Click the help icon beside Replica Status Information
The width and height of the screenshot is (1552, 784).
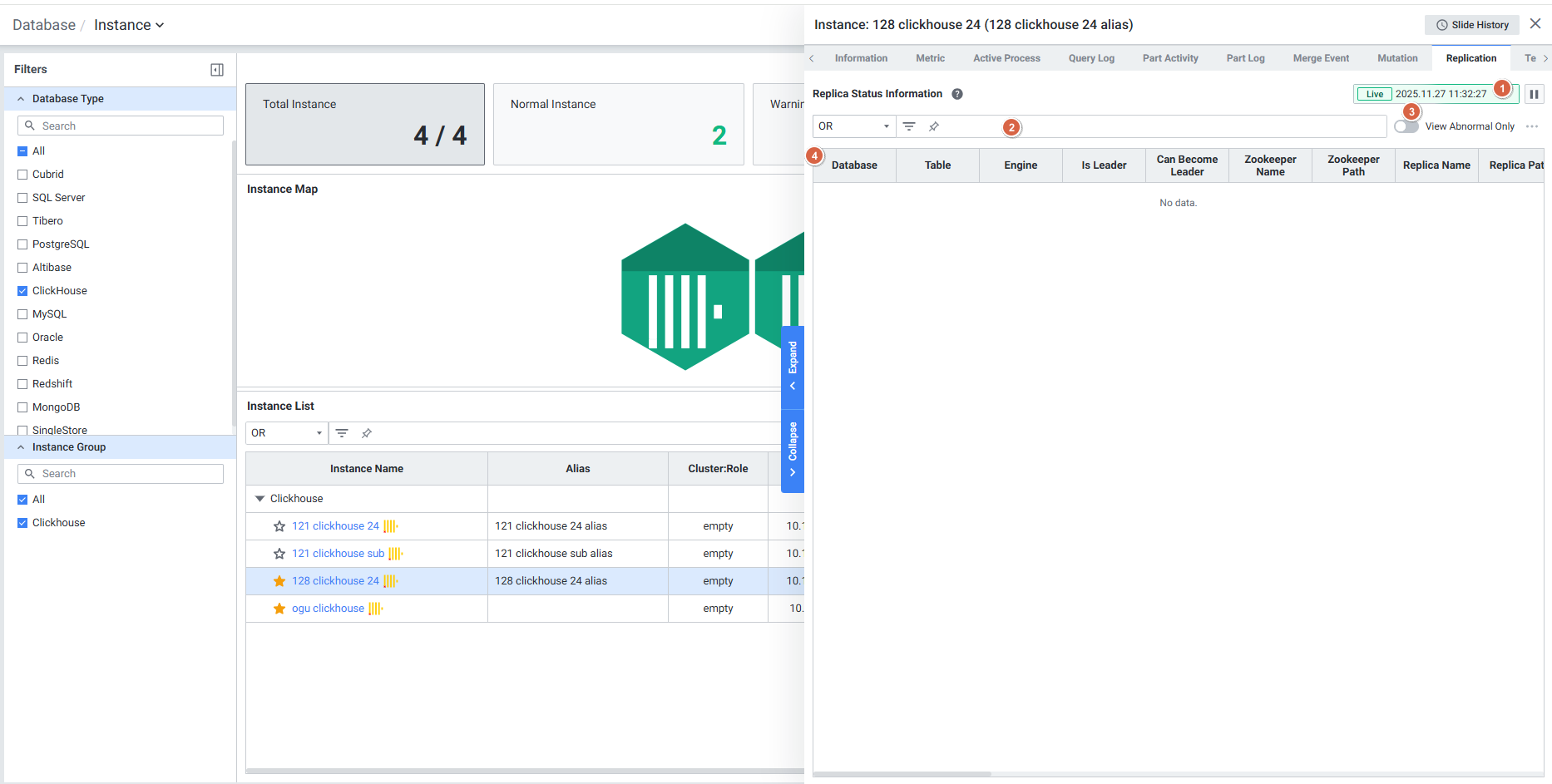click(957, 94)
